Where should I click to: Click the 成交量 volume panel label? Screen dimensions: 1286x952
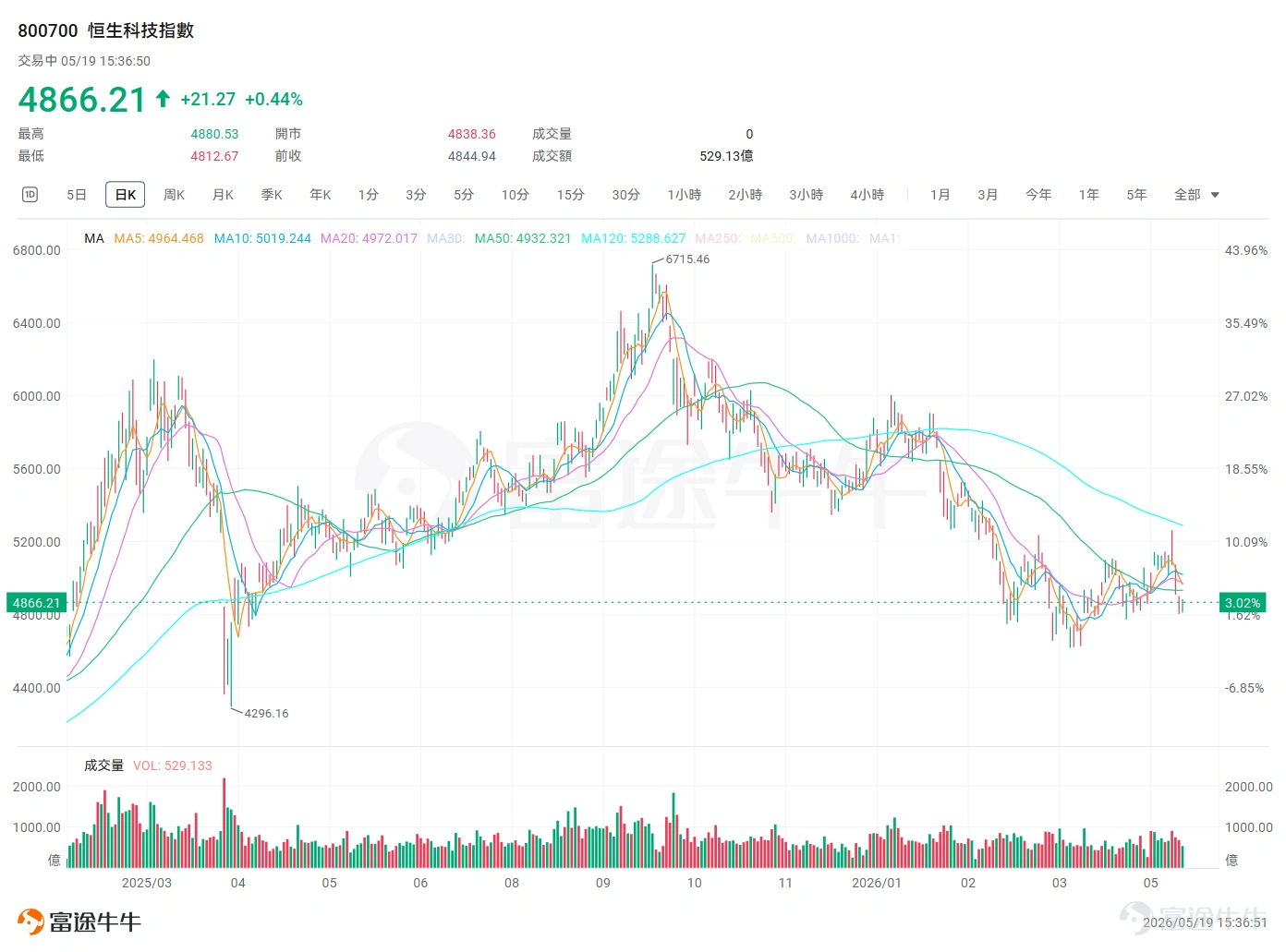click(103, 765)
